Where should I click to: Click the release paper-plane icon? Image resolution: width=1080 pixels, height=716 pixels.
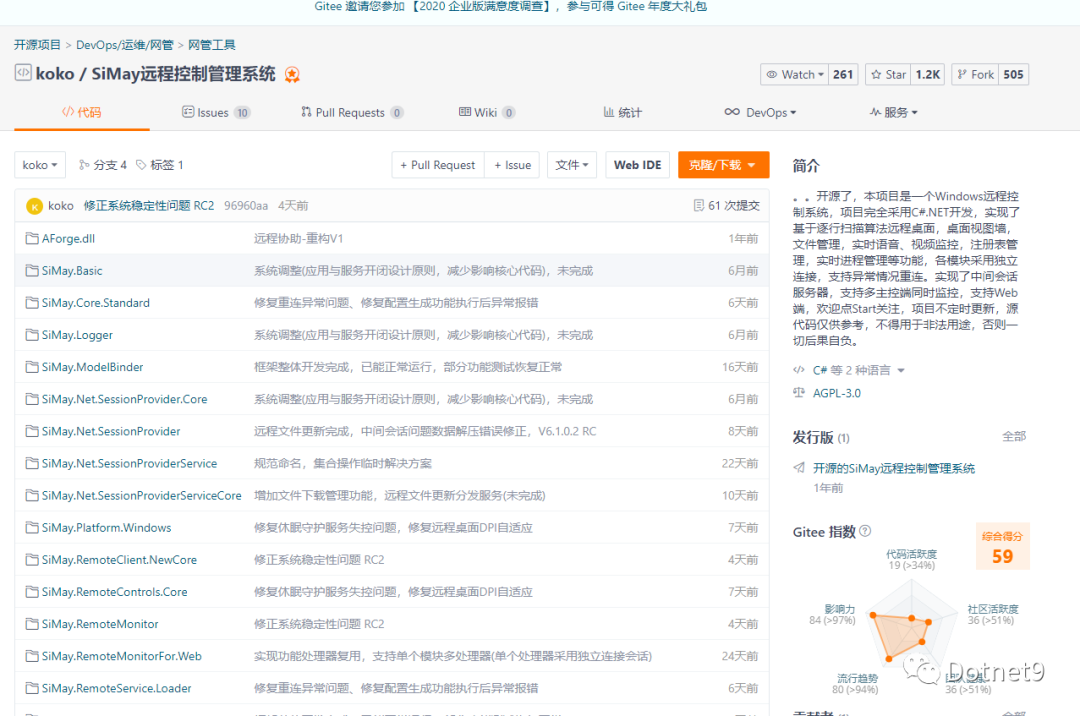tap(799, 468)
